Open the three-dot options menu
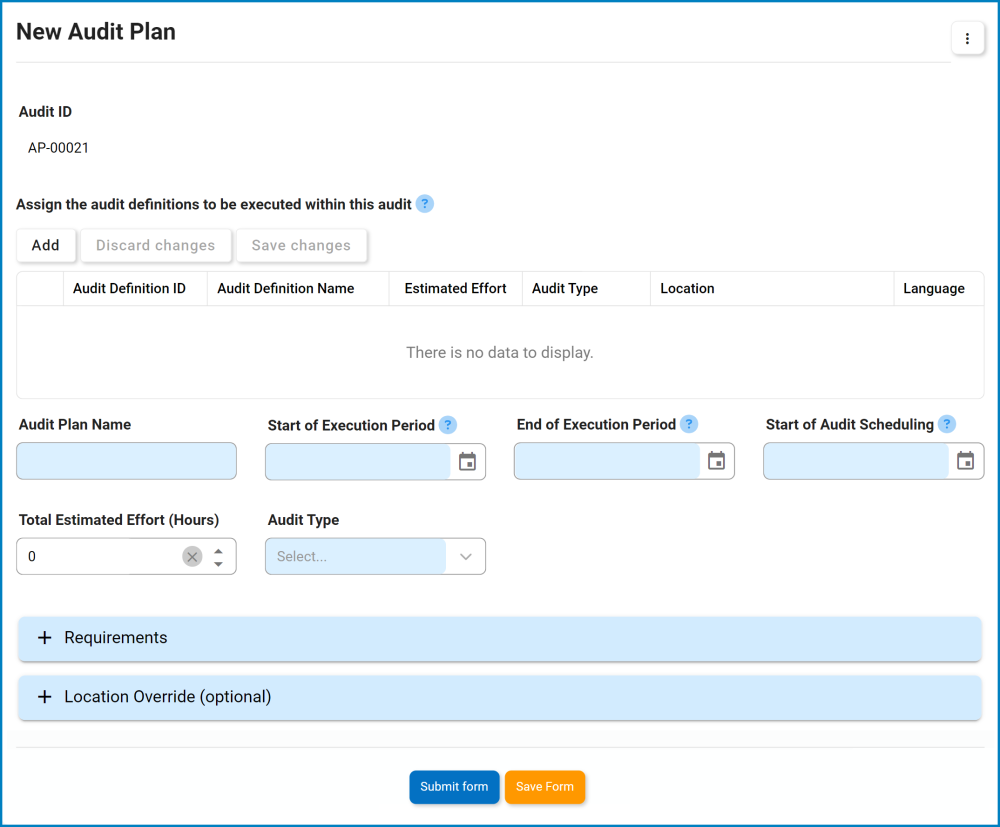 pos(967,39)
